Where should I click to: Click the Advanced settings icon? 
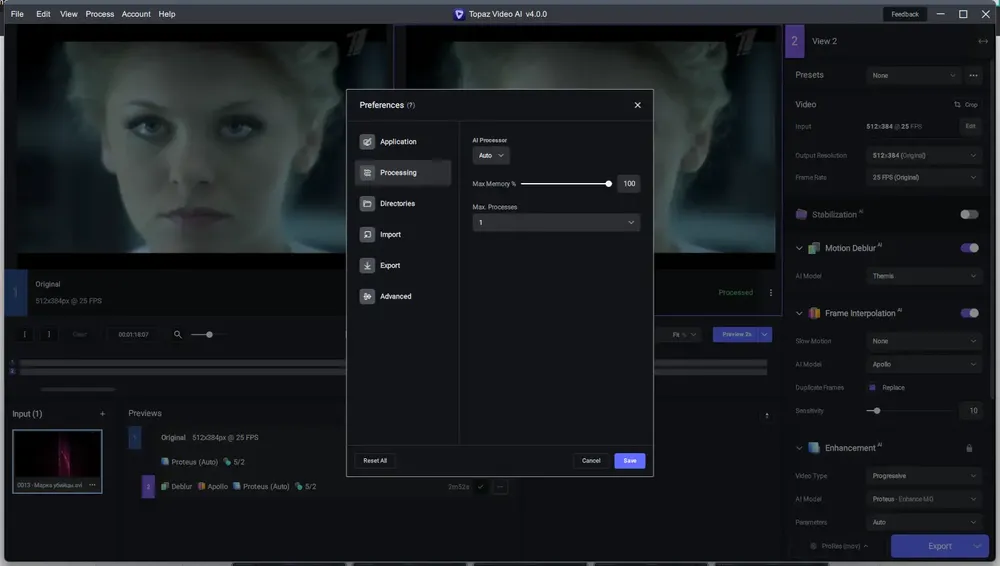(367, 297)
